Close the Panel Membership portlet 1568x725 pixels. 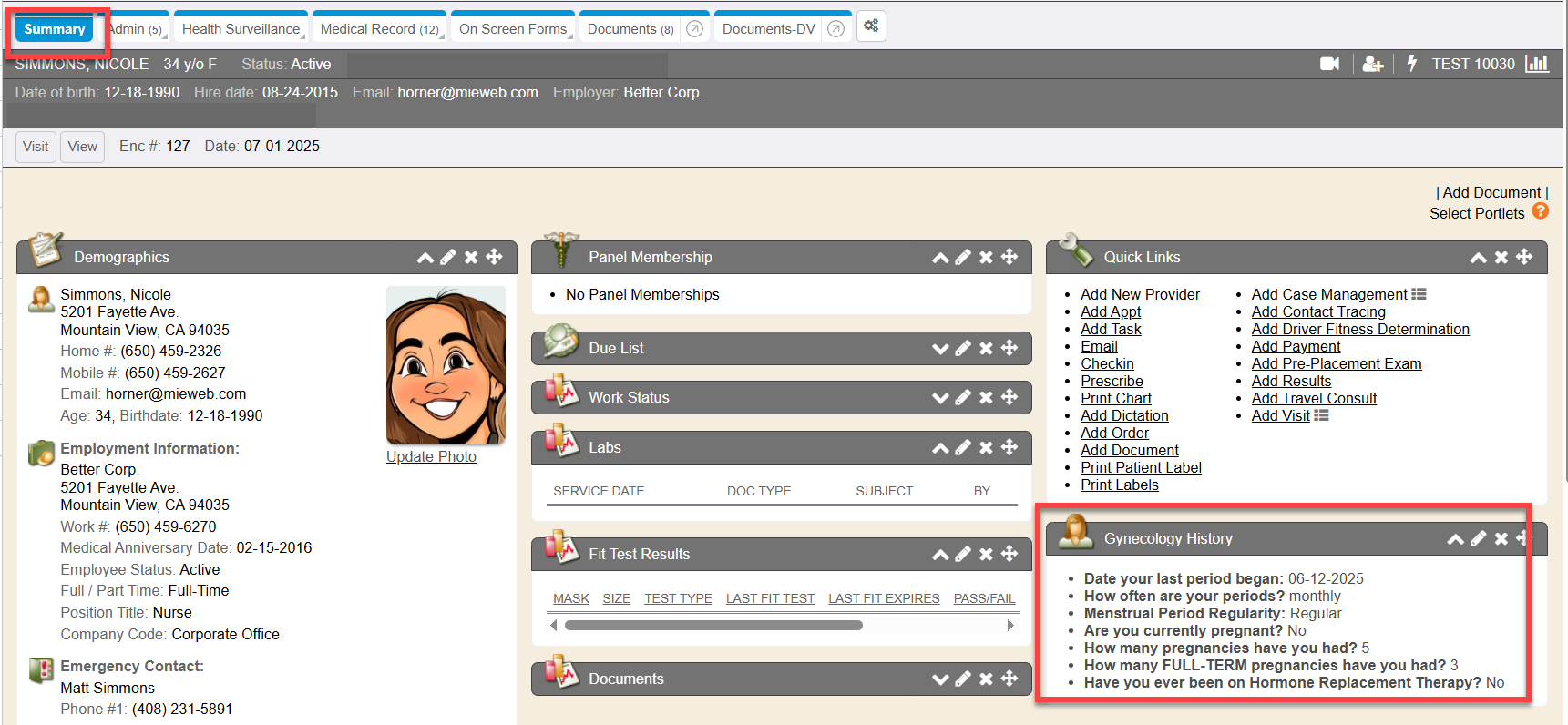(986, 258)
